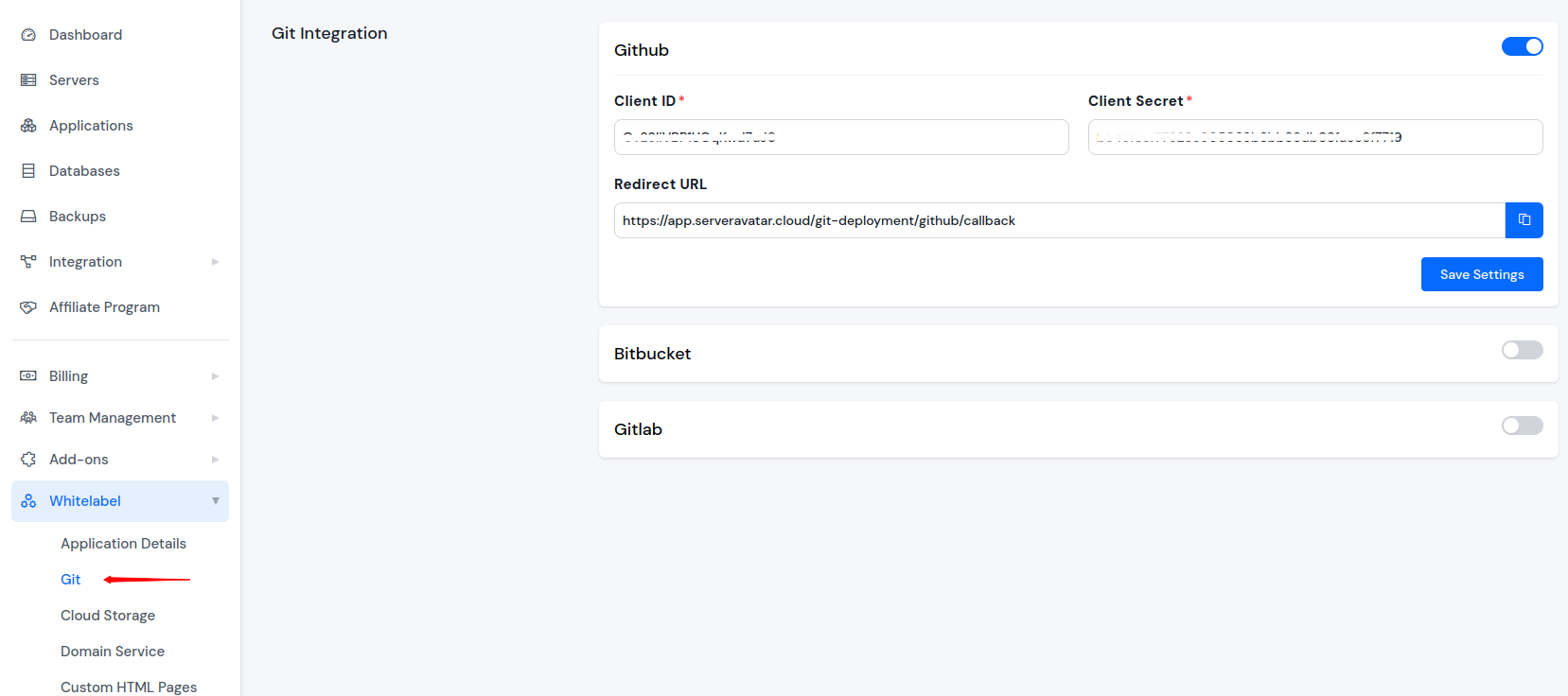This screenshot has width=1568, height=696.
Task: Click the Add-ons puzzle icon
Action: coord(28,460)
